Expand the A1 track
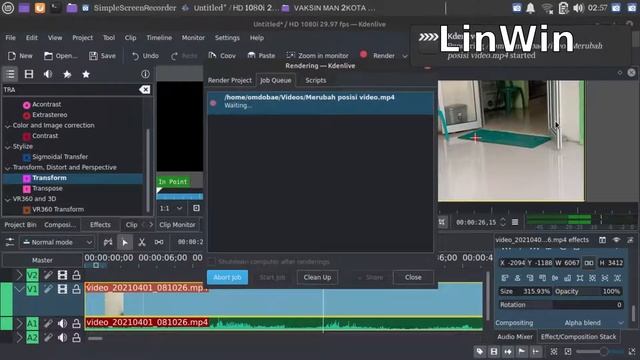This screenshot has width=640, height=360. coord(19,323)
